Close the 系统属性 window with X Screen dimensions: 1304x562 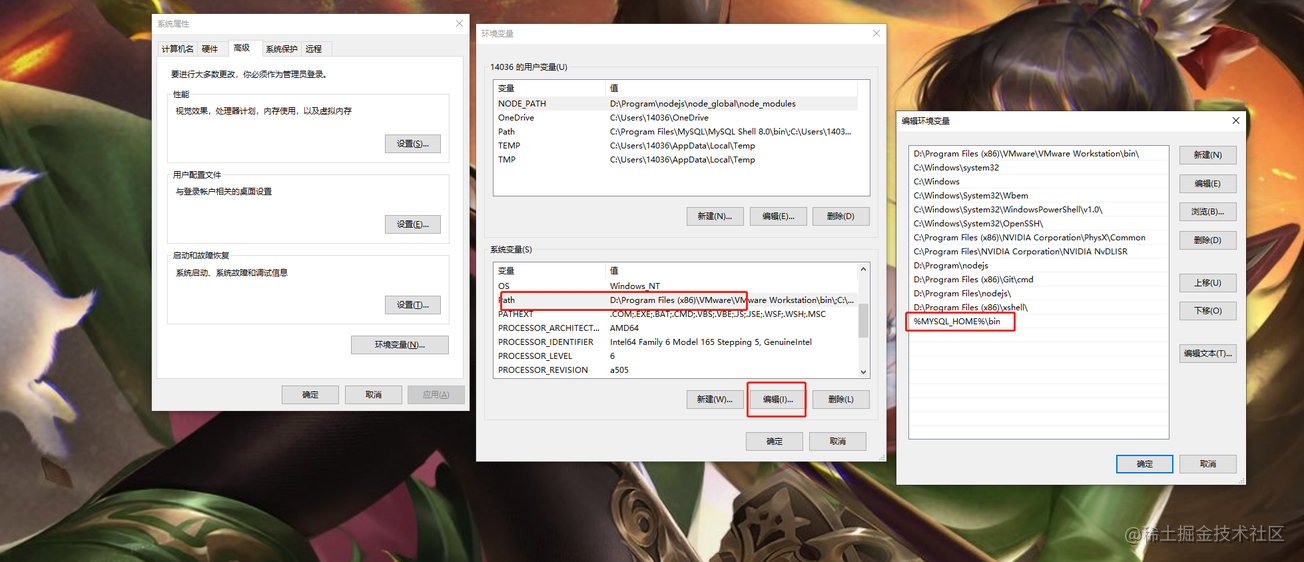pyautogui.click(x=459, y=23)
